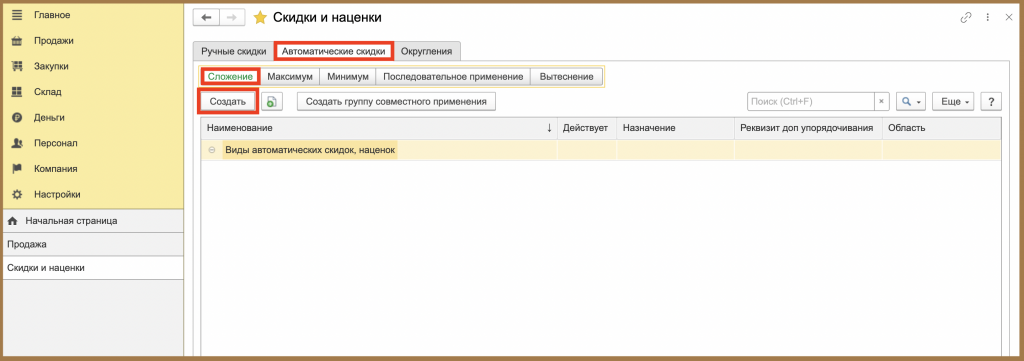Open the Настройки section

57,194
